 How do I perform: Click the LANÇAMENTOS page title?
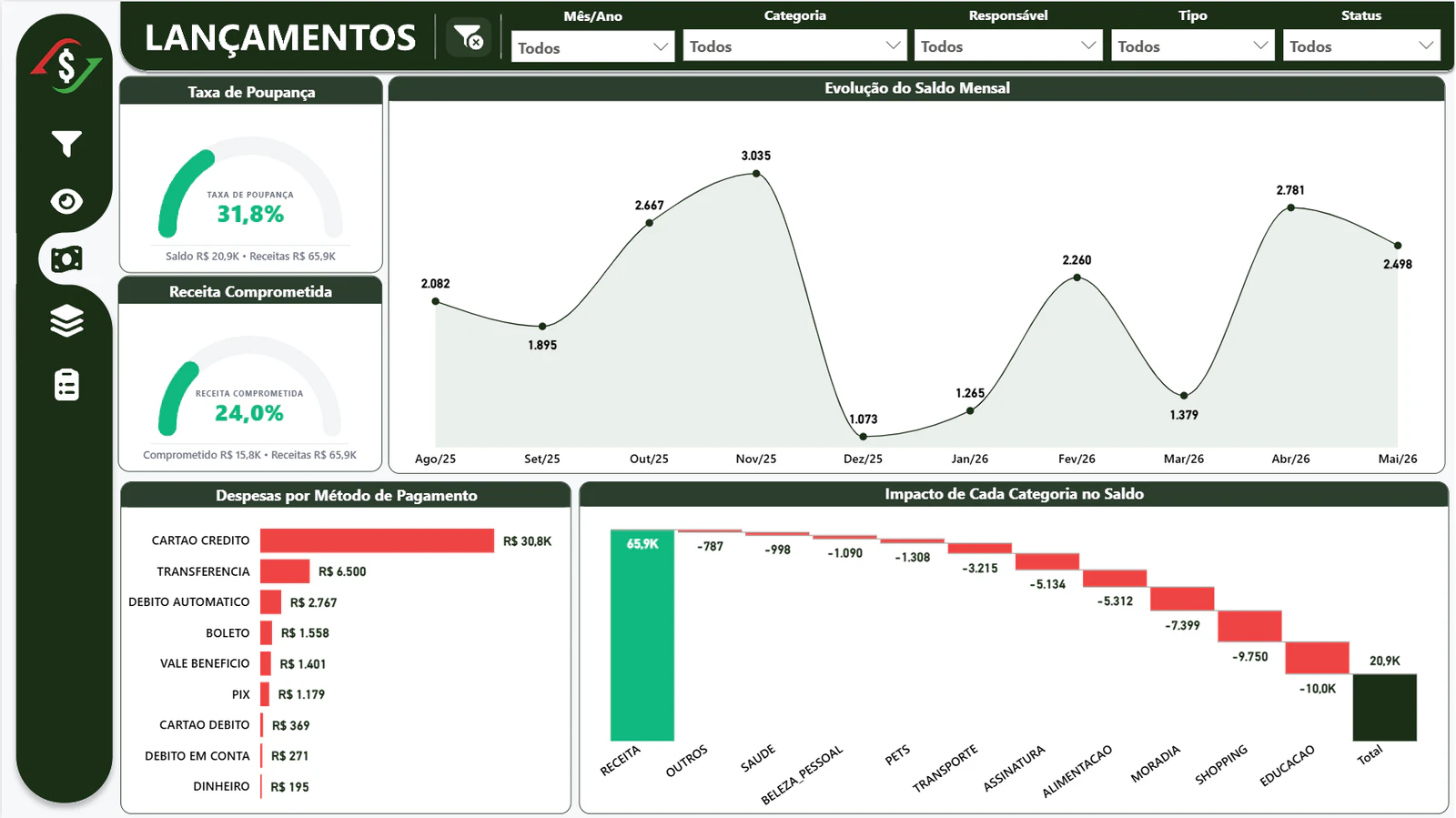coord(280,37)
